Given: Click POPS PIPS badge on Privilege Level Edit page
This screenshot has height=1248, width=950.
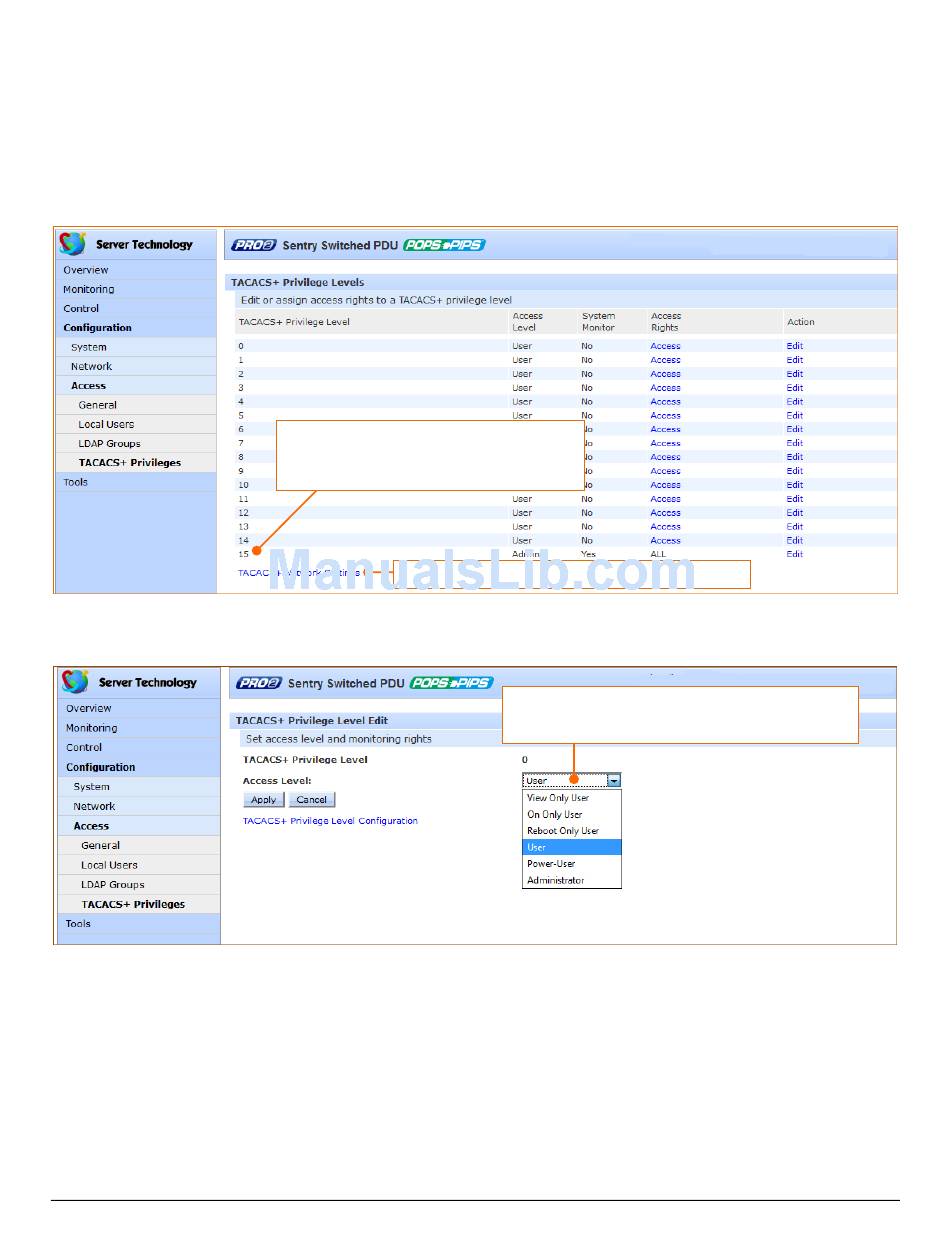Looking at the screenshot, I should 451,683.
